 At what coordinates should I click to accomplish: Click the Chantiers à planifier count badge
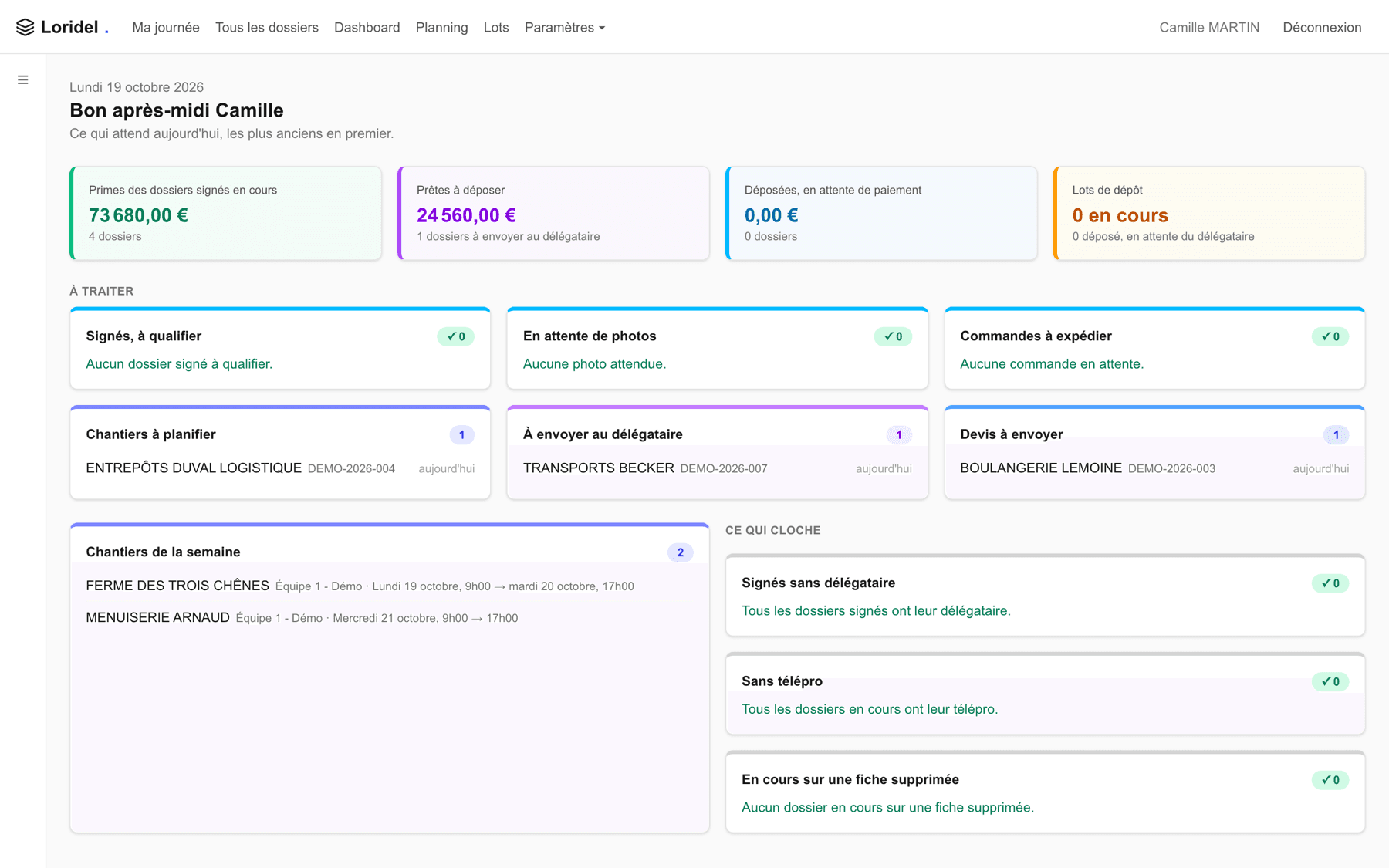462,435
